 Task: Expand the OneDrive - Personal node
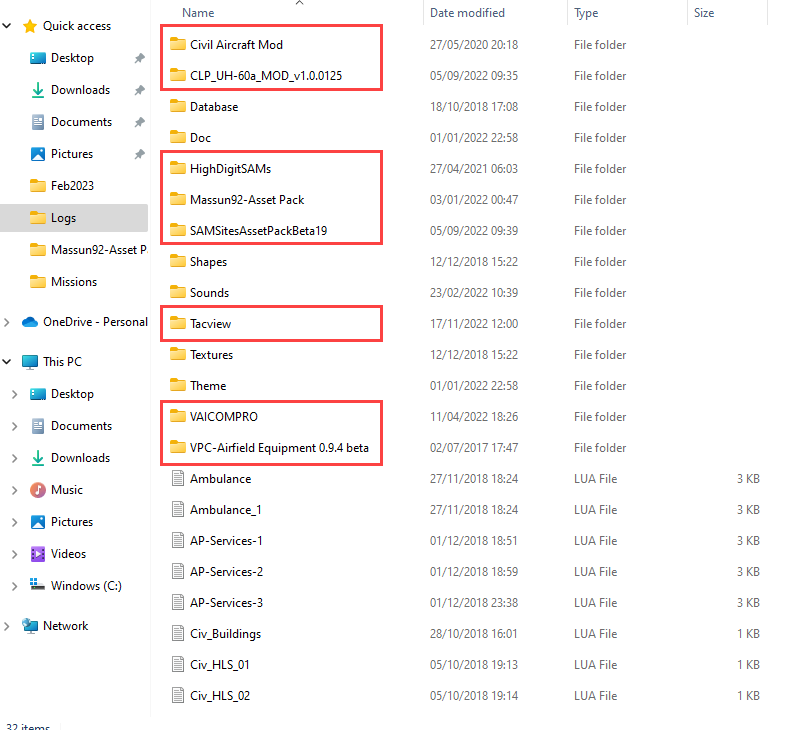coord(7,322)
